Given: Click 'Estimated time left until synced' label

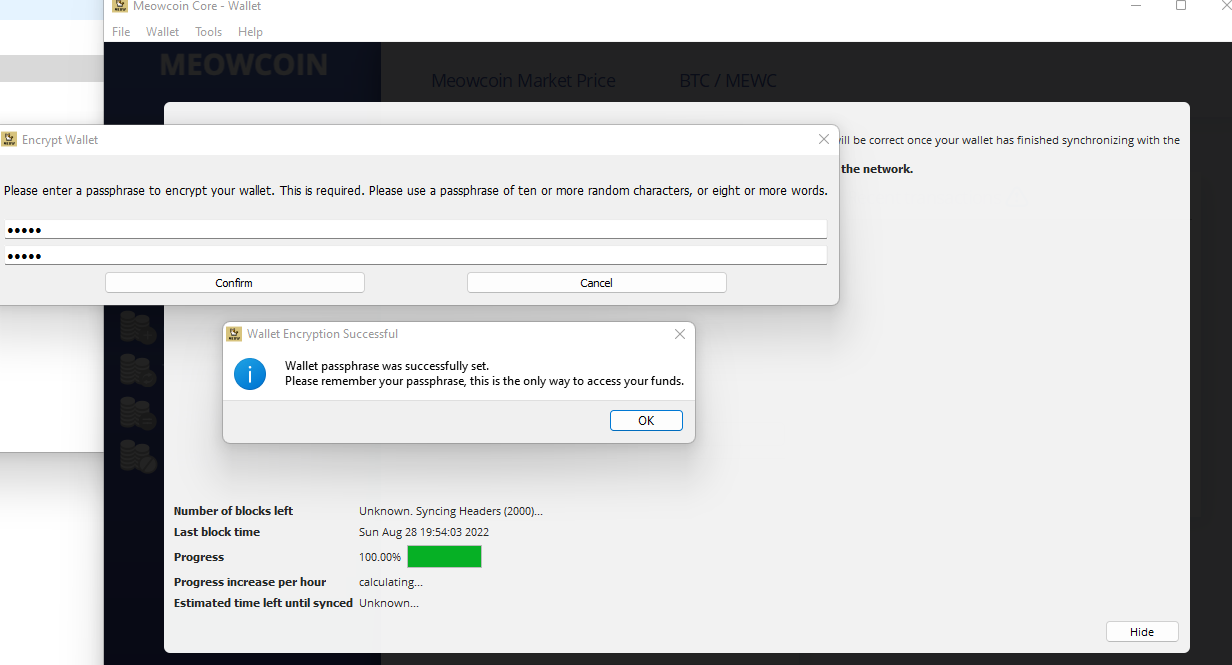Looking at the screenshot, I should click(x=263, y=603).
